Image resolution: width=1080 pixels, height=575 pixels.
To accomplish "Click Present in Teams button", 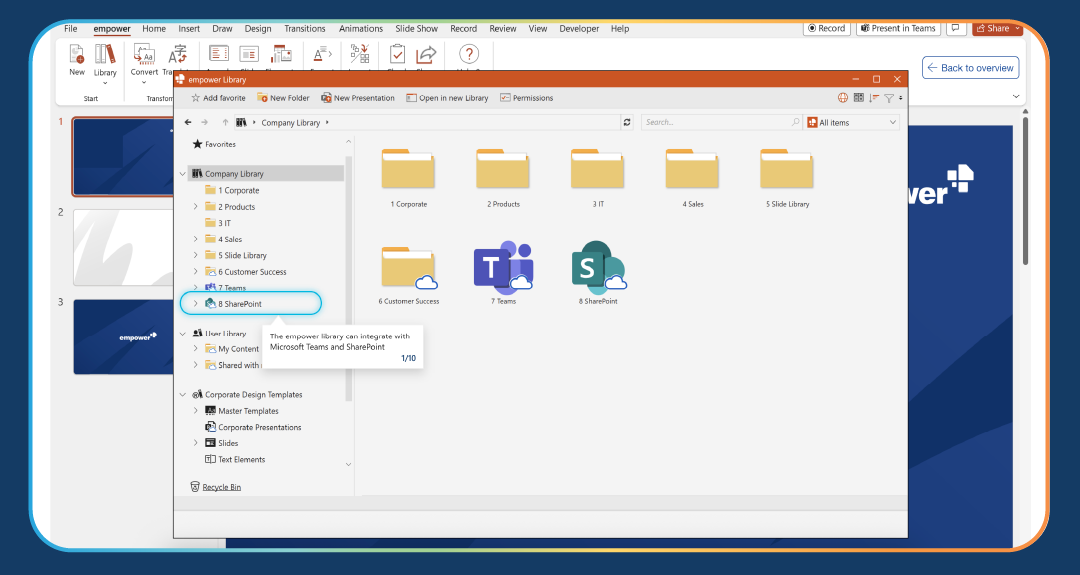I will [x=897, y=28].
